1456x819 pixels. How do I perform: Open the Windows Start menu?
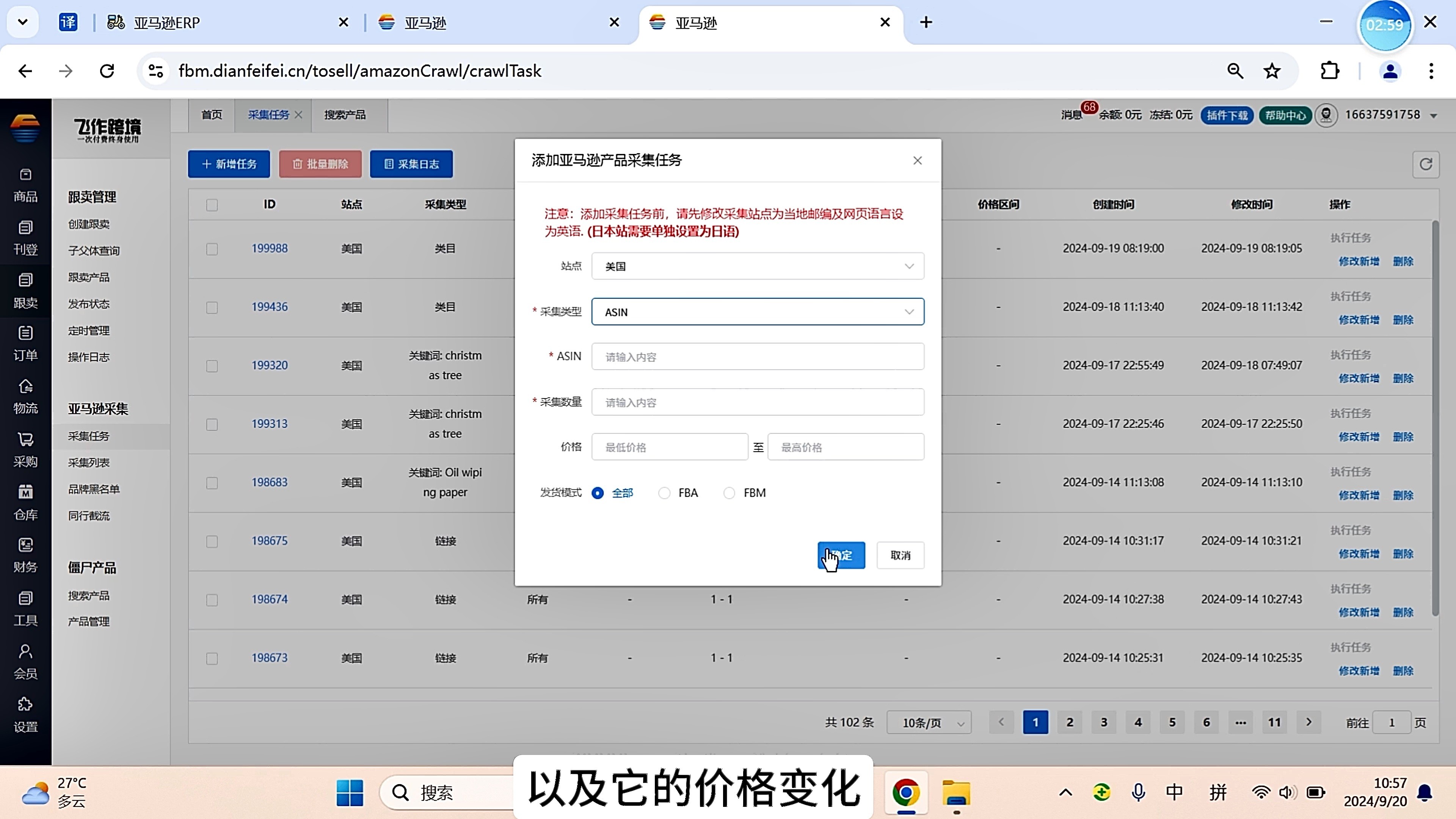click(x=350, y=792)
